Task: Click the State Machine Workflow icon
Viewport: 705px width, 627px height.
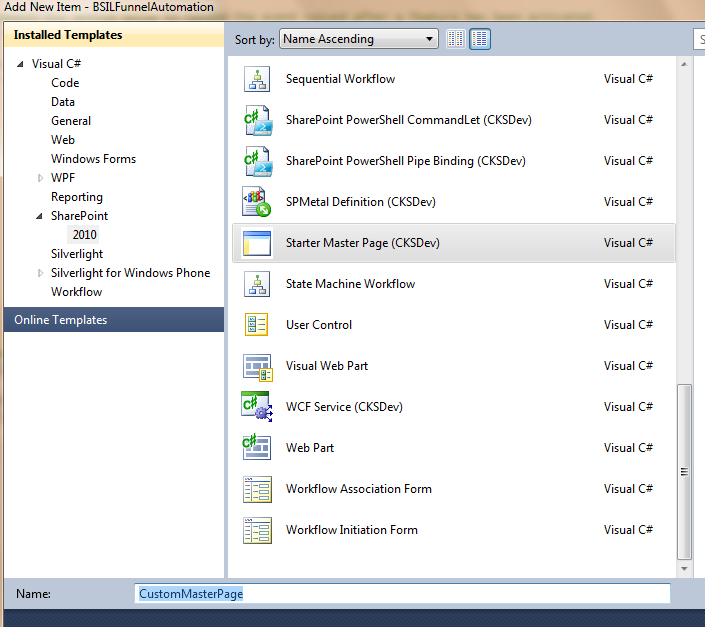Action: pos(257,284)
